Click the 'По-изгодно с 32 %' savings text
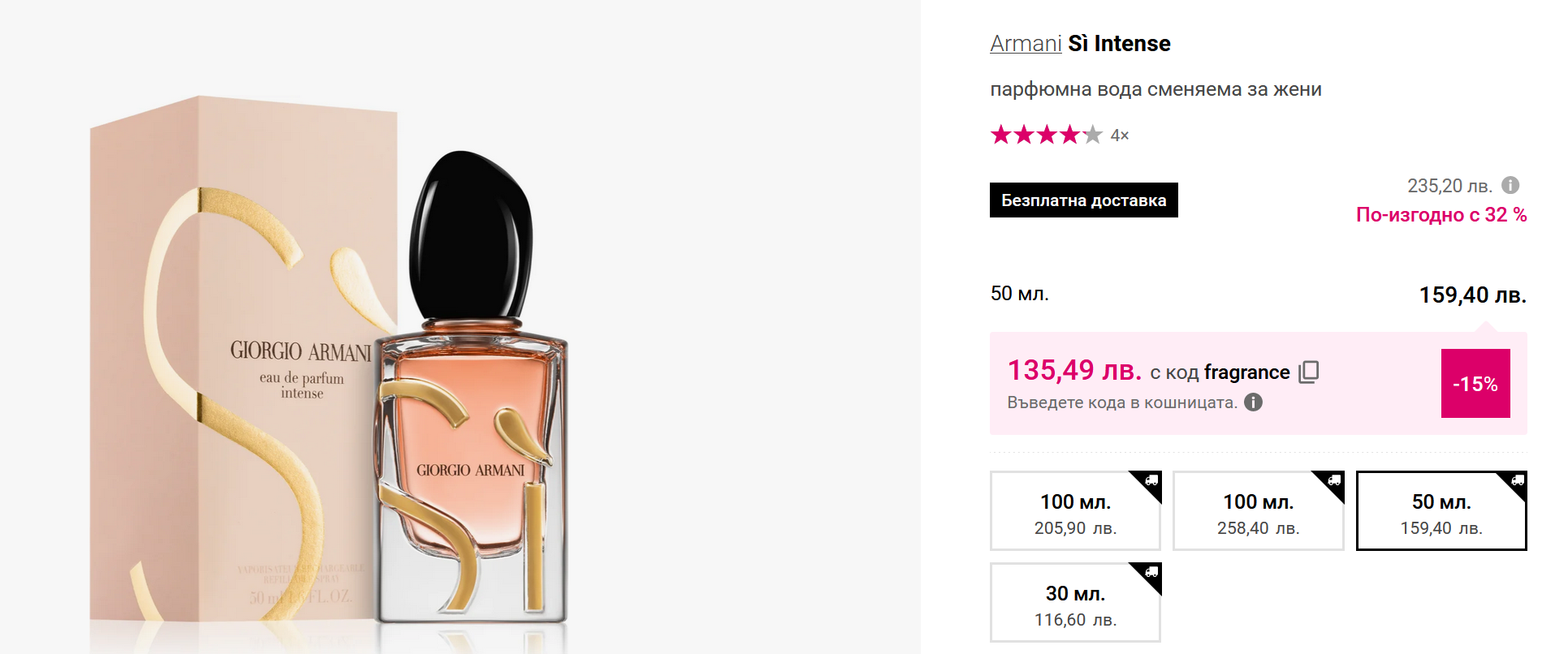1568x654 pixels. 1441,215
